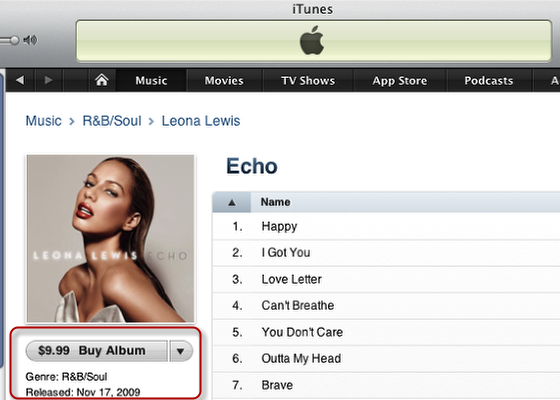Viewport: 560px width, 400px height.
Task: Open the TV Shows tab
Action: click(x=308, y=80)
